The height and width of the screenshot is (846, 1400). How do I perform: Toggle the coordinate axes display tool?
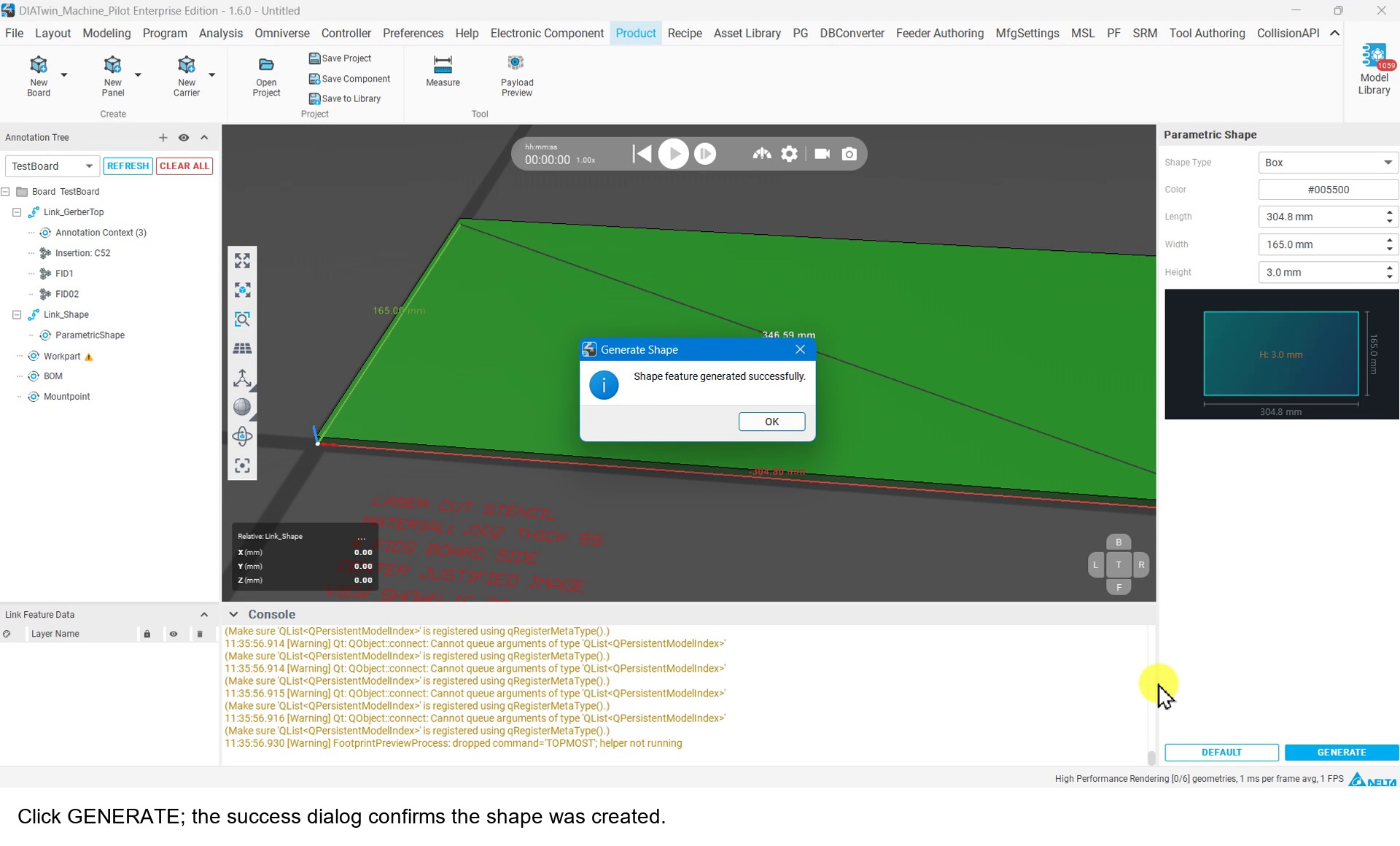[x=242, y=378]
